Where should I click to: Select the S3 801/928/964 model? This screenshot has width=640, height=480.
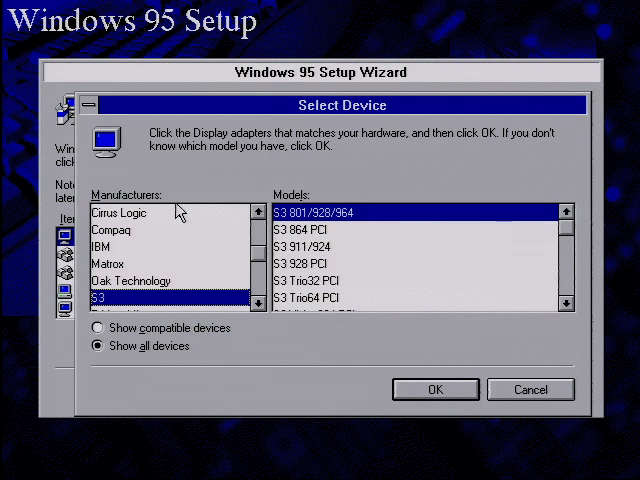[x=416, y=213]
